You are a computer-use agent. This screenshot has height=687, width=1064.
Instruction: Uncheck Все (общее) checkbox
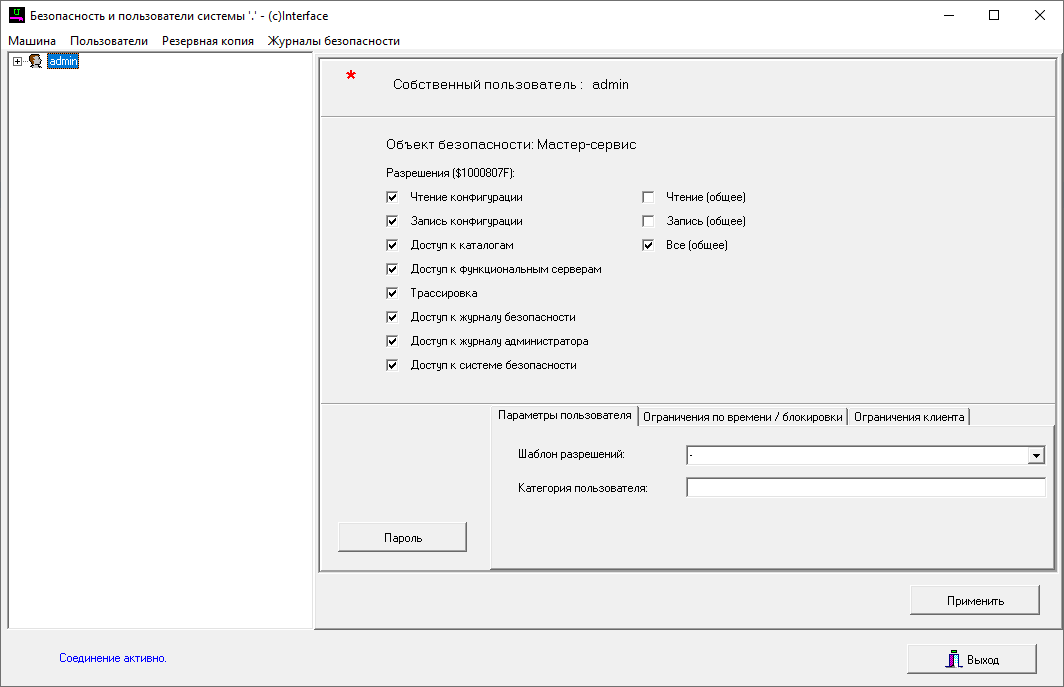[x=648, y=246]
